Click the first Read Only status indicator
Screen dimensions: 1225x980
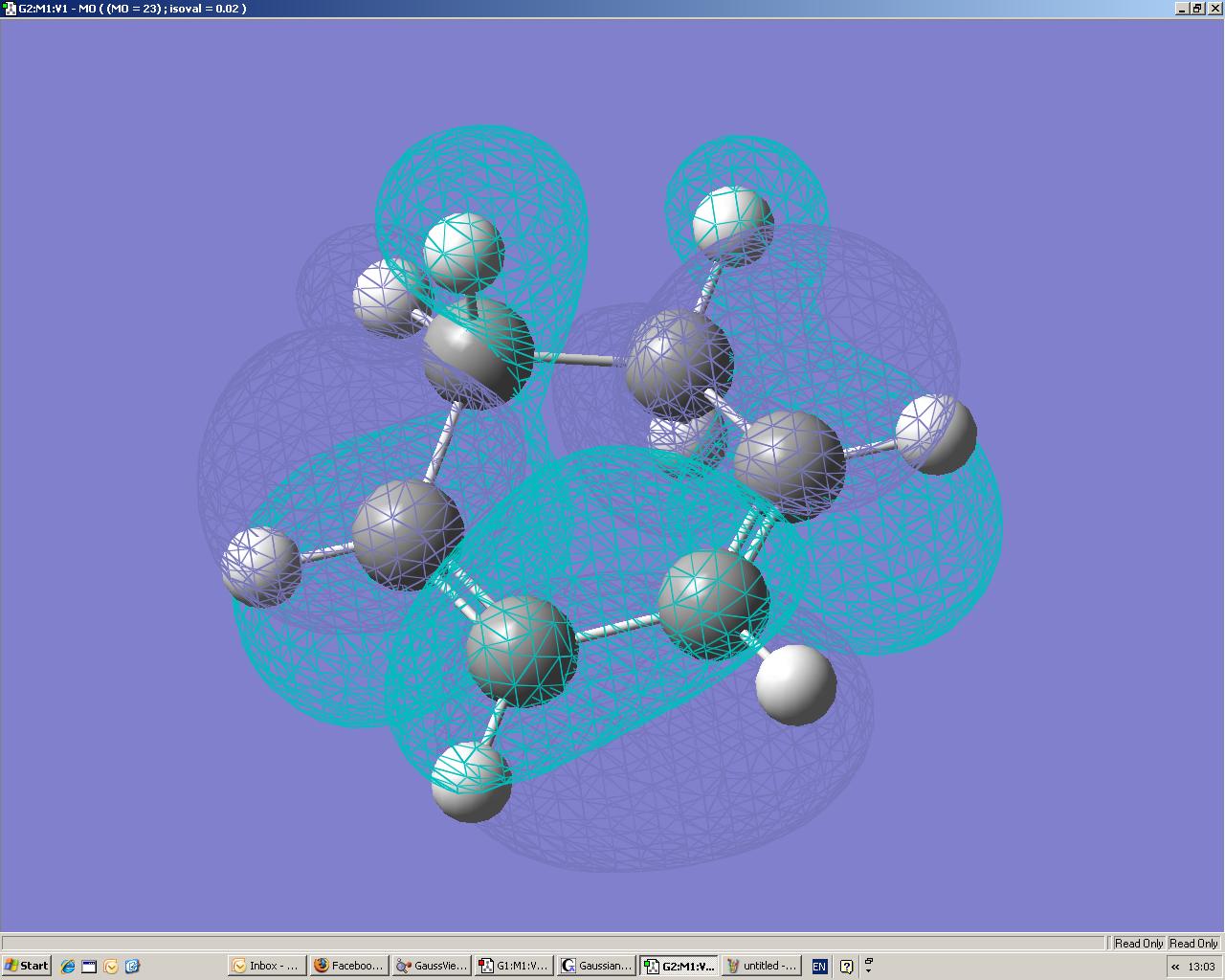tap(1138, 944)
